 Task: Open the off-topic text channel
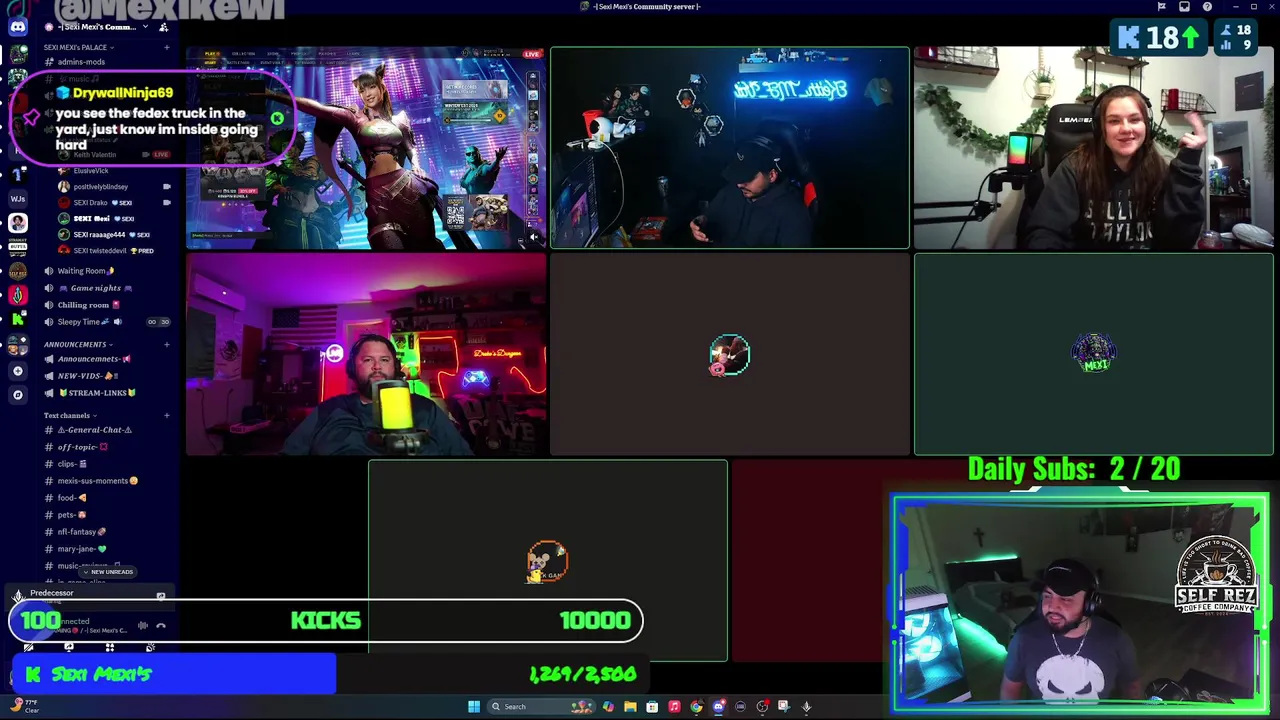click(106, 447)
